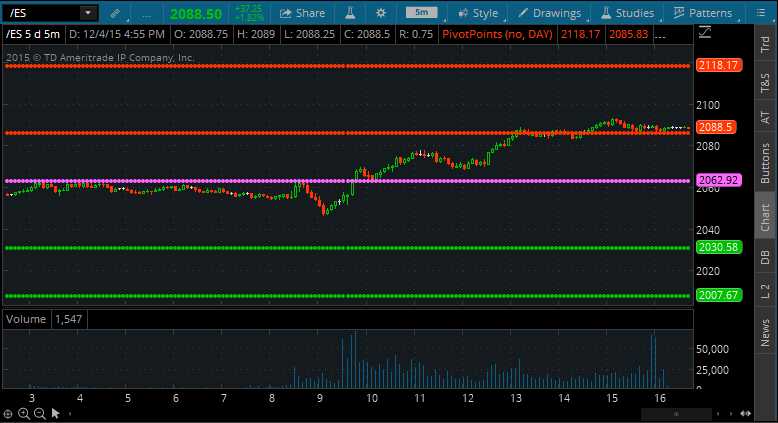
Task: Click the Studies button
Action: click(626, 13)
